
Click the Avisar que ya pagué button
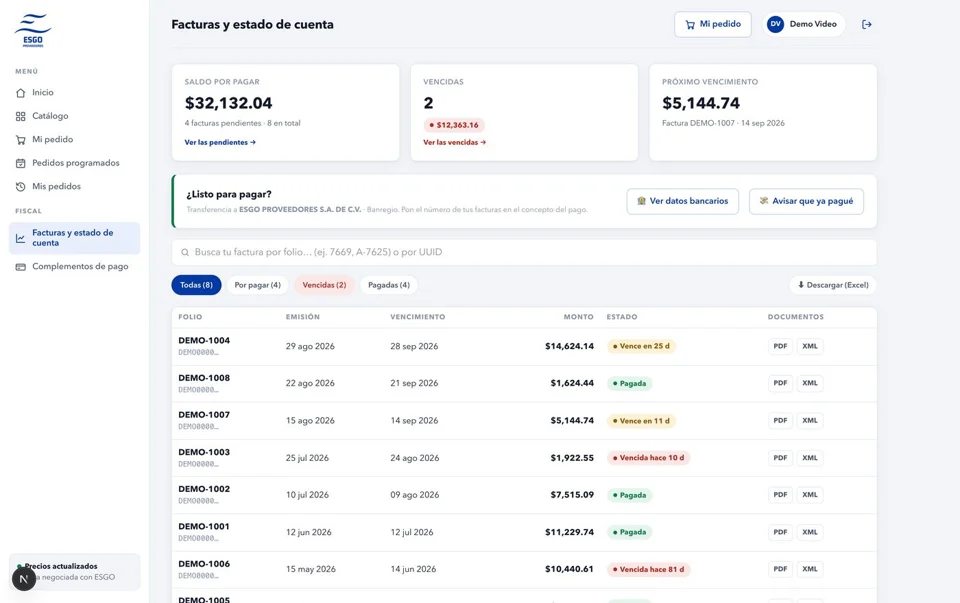[x=806, y=201]
